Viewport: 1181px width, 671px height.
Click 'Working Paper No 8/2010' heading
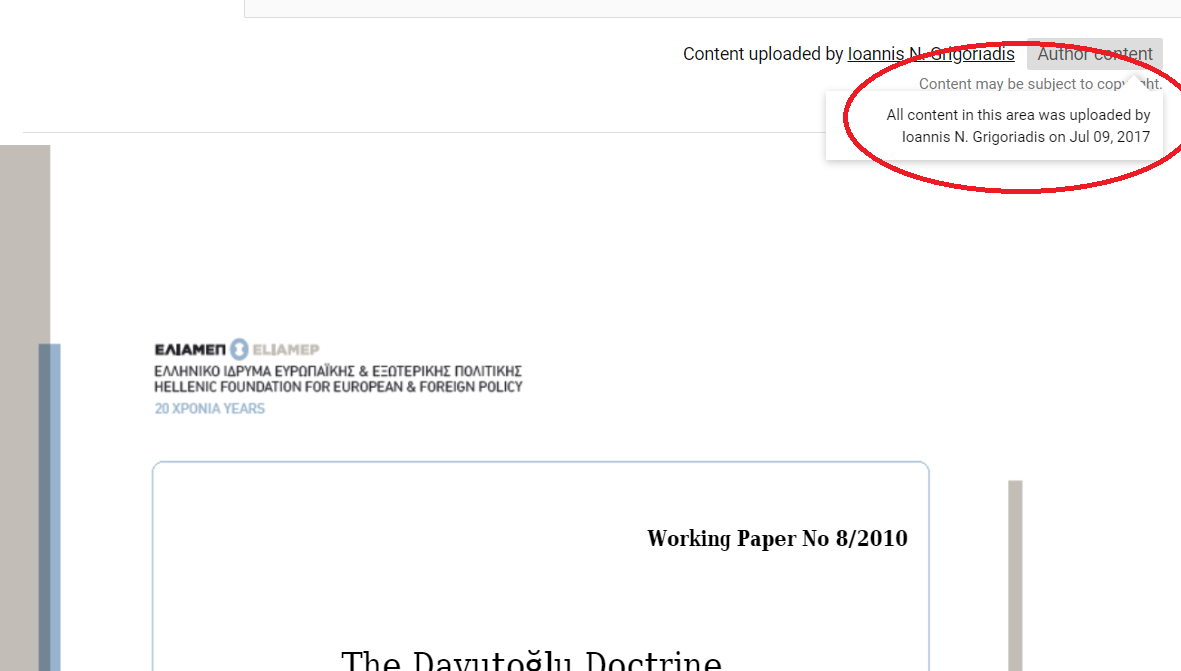[x=777, y=539]
